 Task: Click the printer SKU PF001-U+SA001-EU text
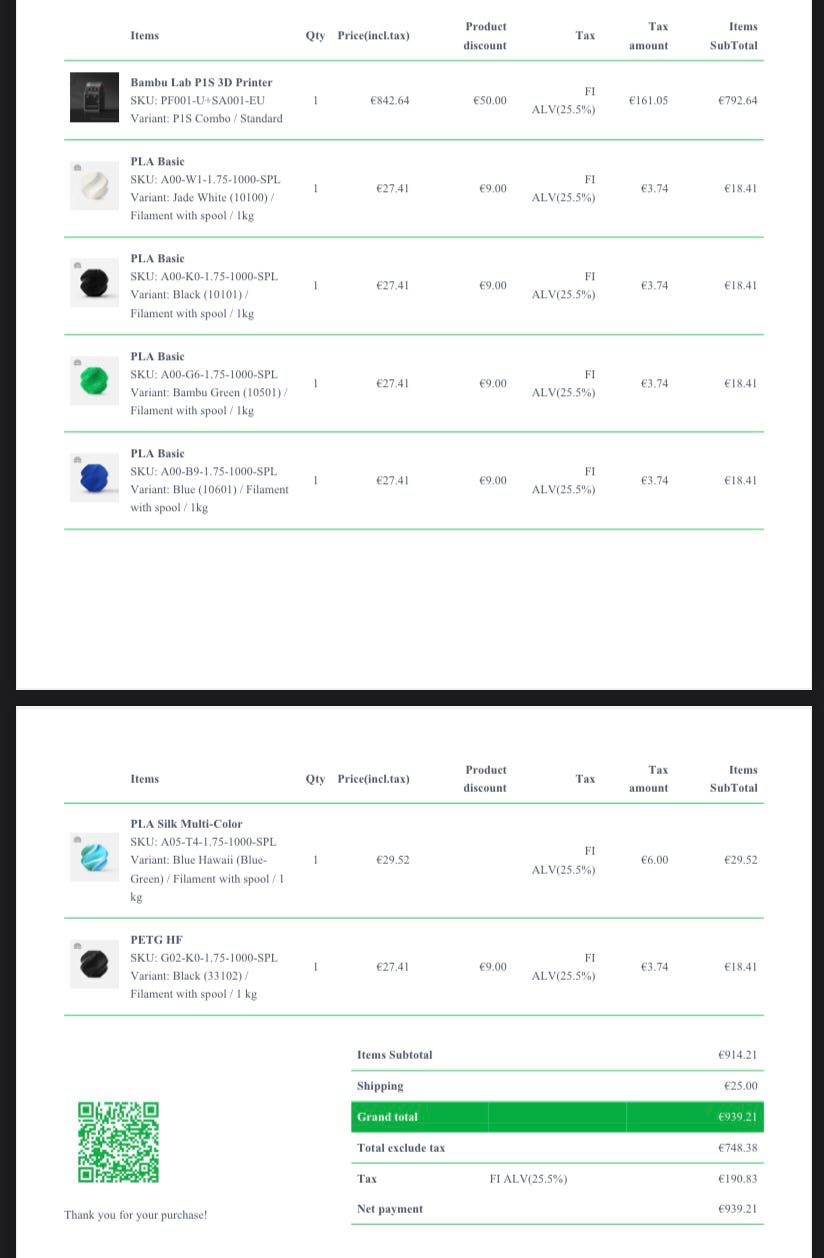(197, 100)
